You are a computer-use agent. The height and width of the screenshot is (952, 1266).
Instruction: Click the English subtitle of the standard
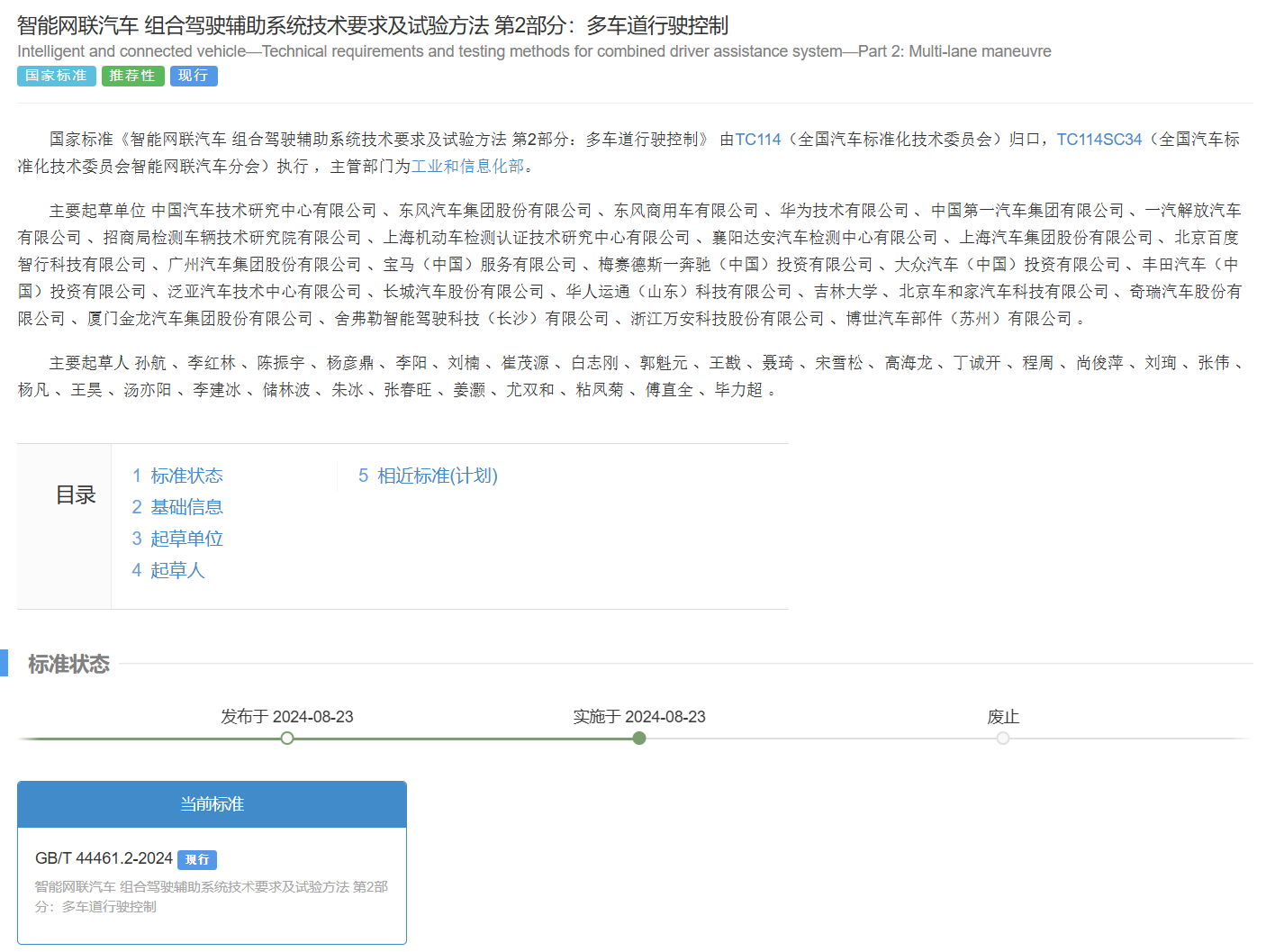click(534, 51)
